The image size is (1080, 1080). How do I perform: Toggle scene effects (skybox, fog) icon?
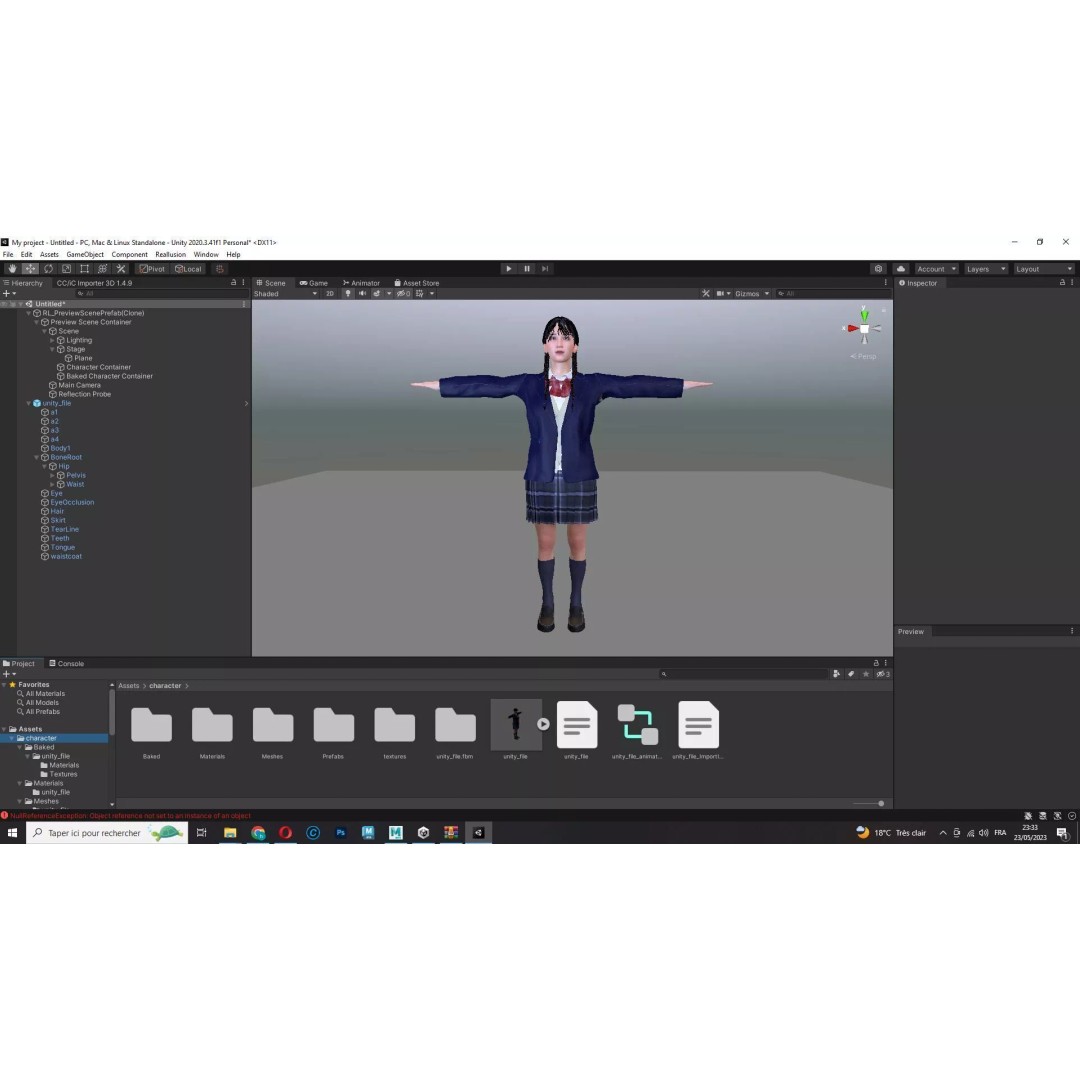[377, 293]
